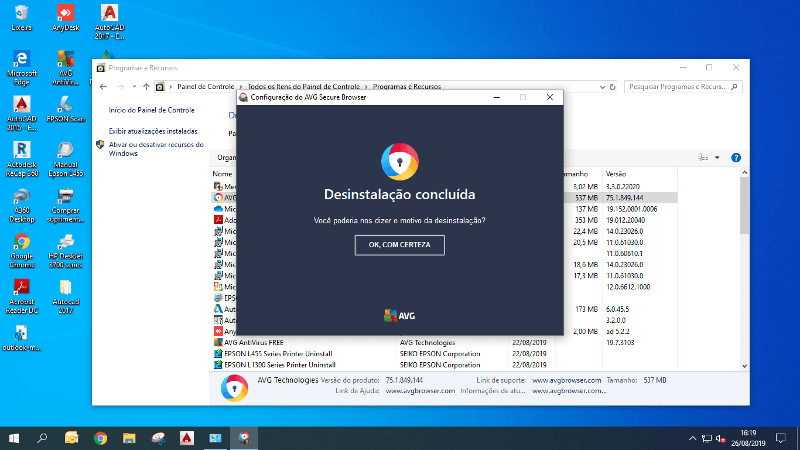The height and width of the screenshot is (450, 800).
Task: Click the network tray icon
Action: (x=707, y=438)
